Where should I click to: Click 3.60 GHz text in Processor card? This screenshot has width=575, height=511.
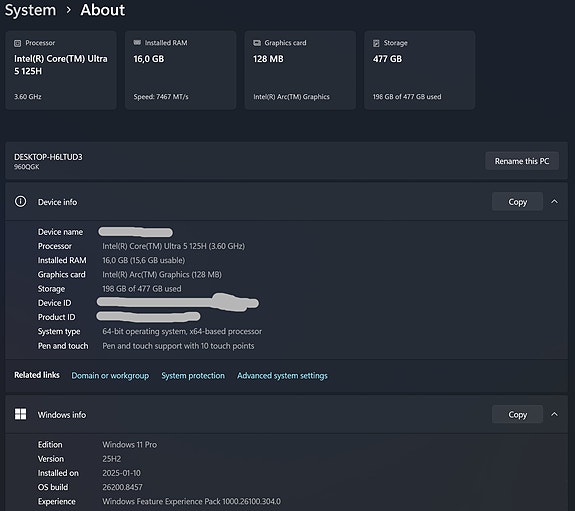[28, 97]
